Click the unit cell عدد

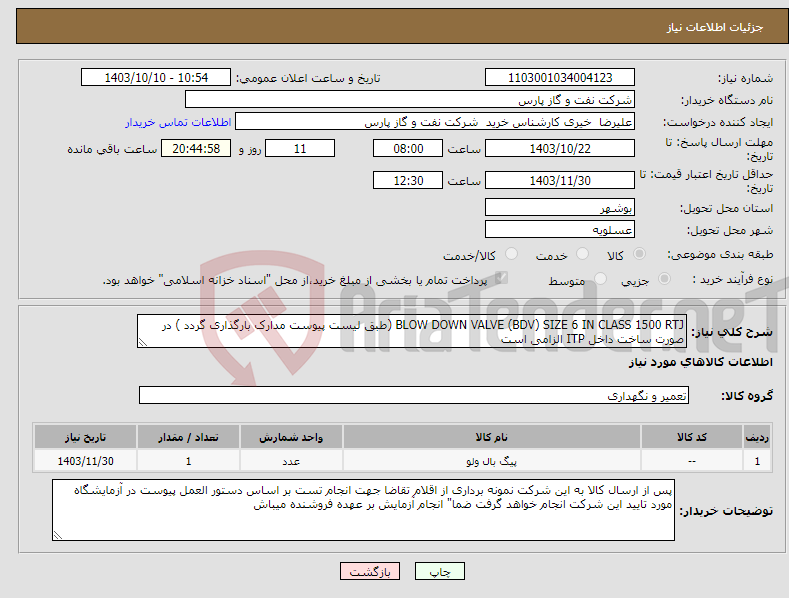click(x=291, y=461)
